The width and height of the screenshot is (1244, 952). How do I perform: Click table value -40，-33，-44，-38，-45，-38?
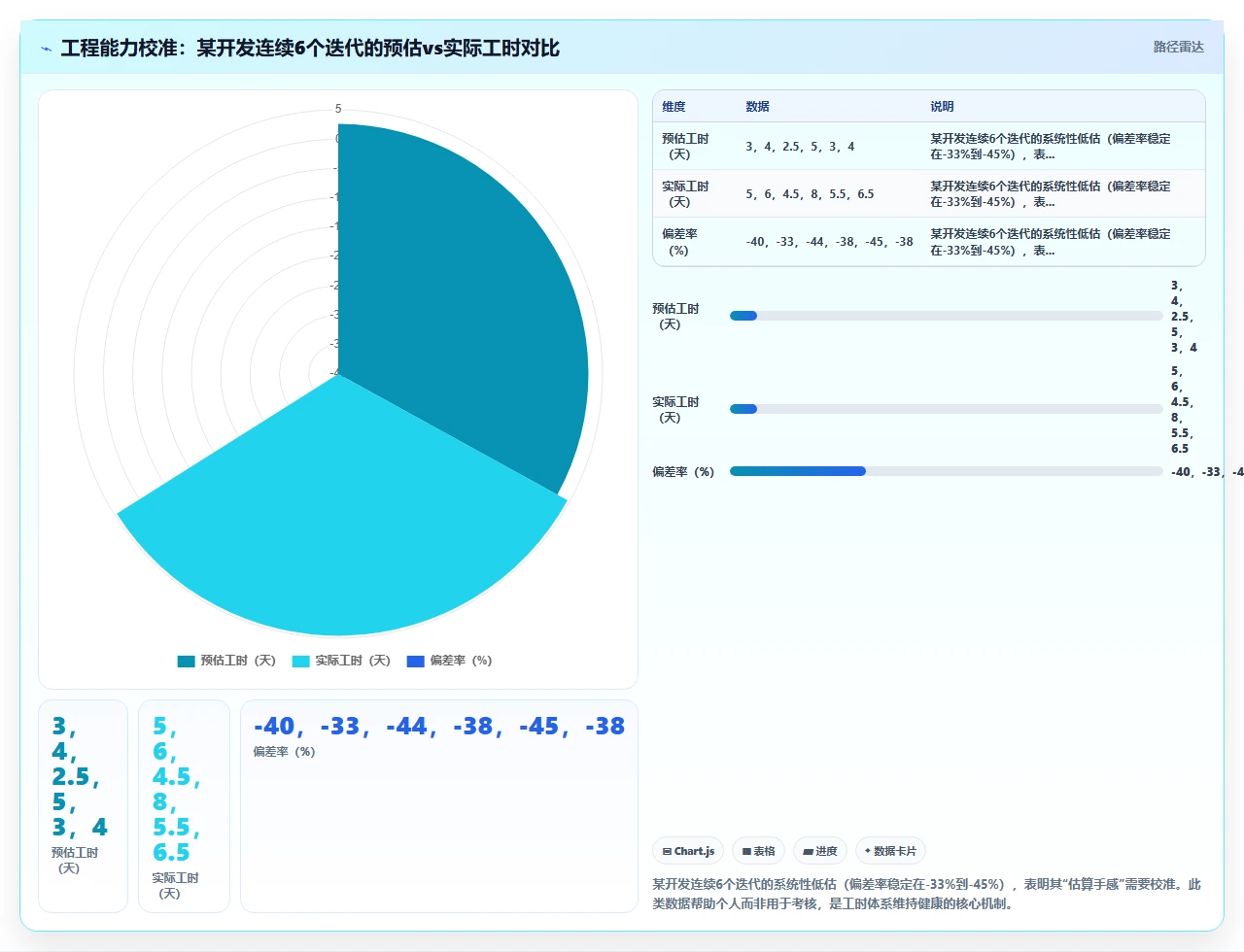pos(829,242)
